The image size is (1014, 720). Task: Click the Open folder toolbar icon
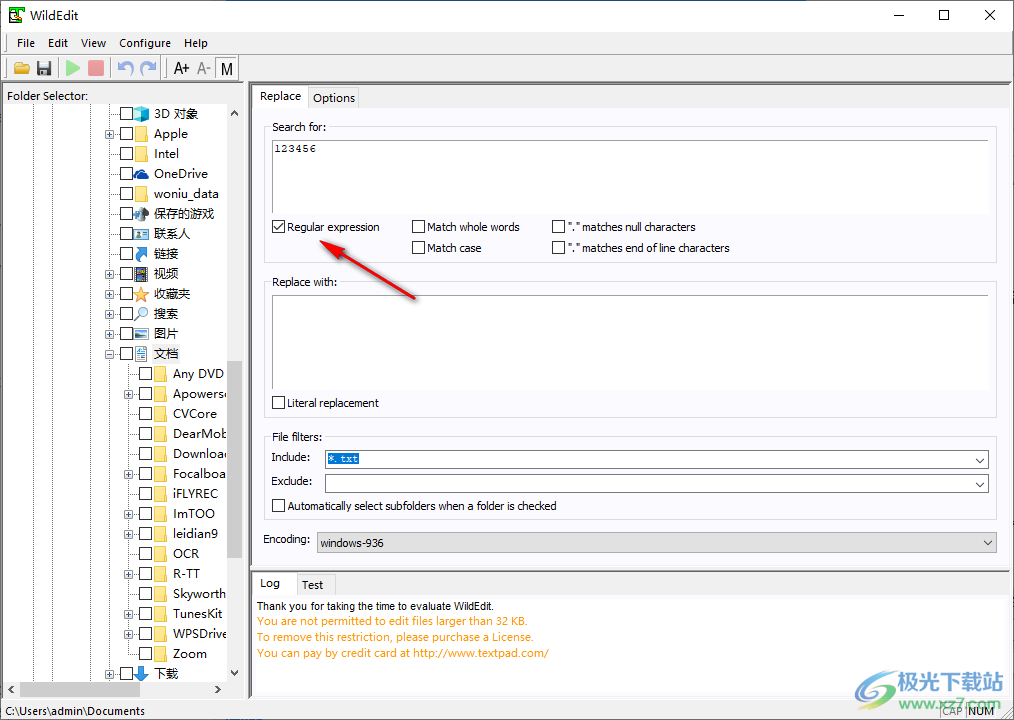coord(21,68)
